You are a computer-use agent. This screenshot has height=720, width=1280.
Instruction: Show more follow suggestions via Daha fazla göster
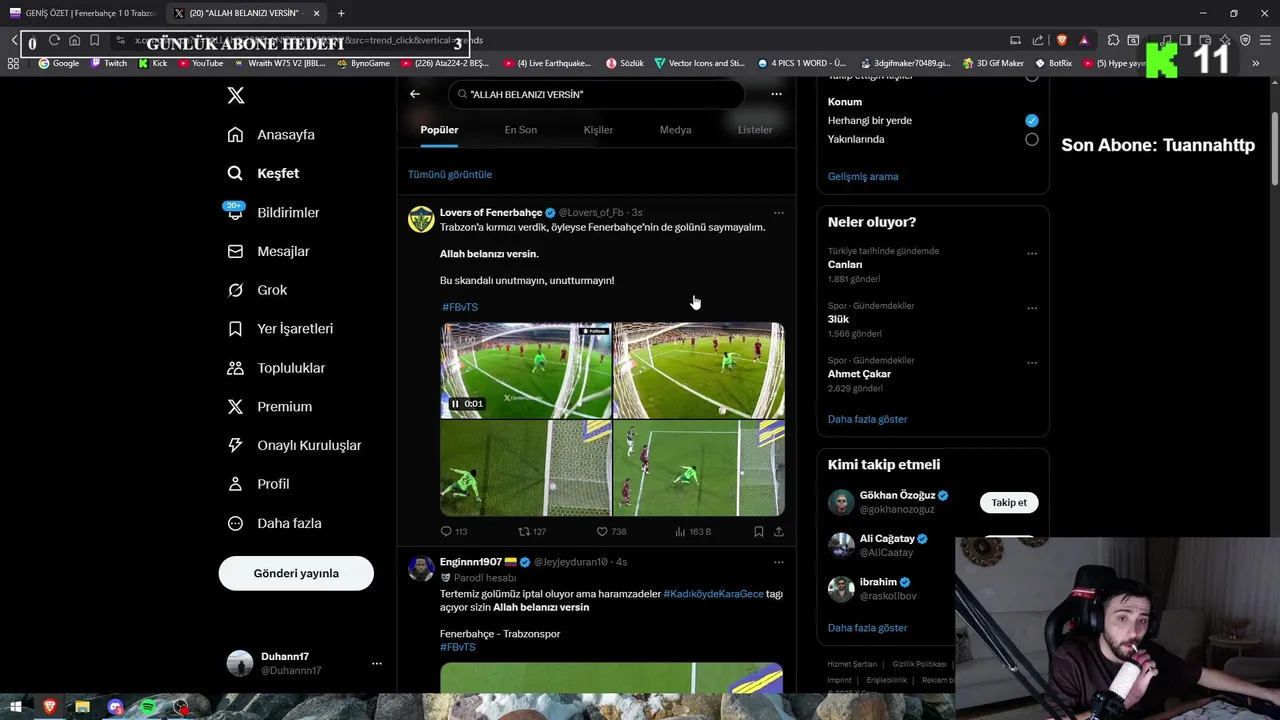point(868,628)
